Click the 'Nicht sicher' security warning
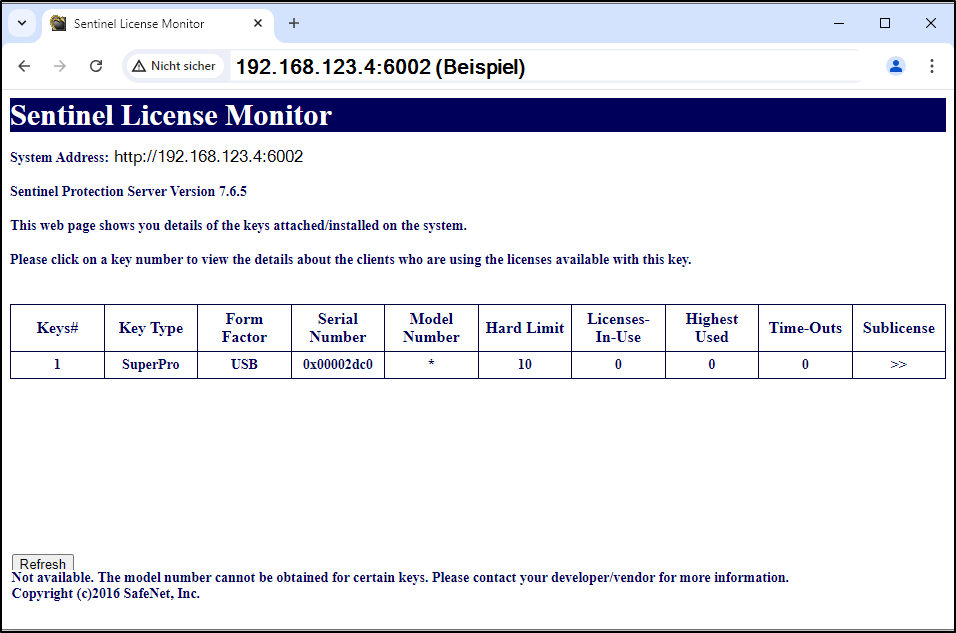956x633 pixels. tap(174, 66)
